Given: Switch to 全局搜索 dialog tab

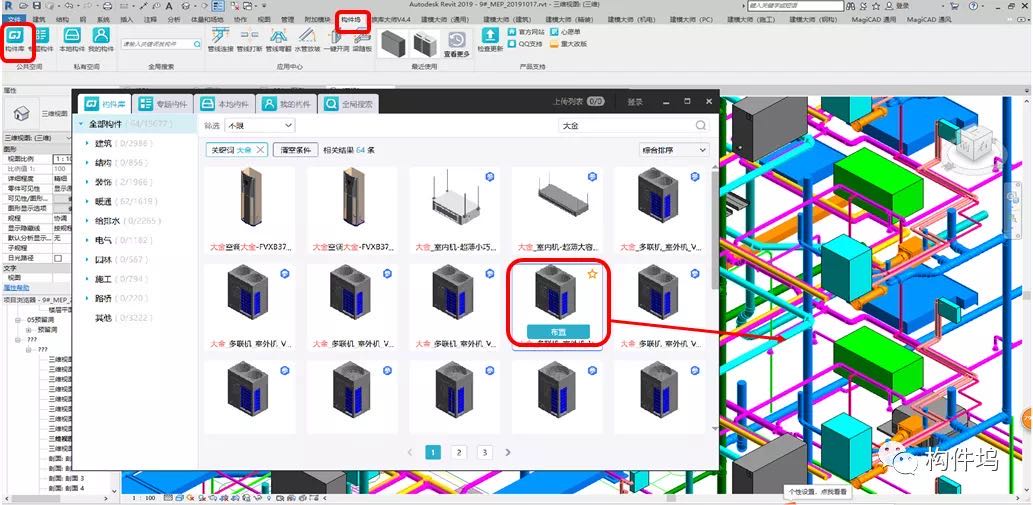Looking at the screenshot, I should (349, 104).
